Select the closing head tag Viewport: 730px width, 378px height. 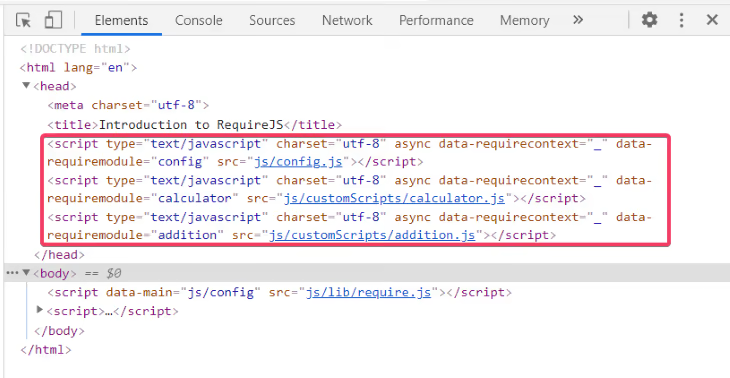[x=60, y=255]
